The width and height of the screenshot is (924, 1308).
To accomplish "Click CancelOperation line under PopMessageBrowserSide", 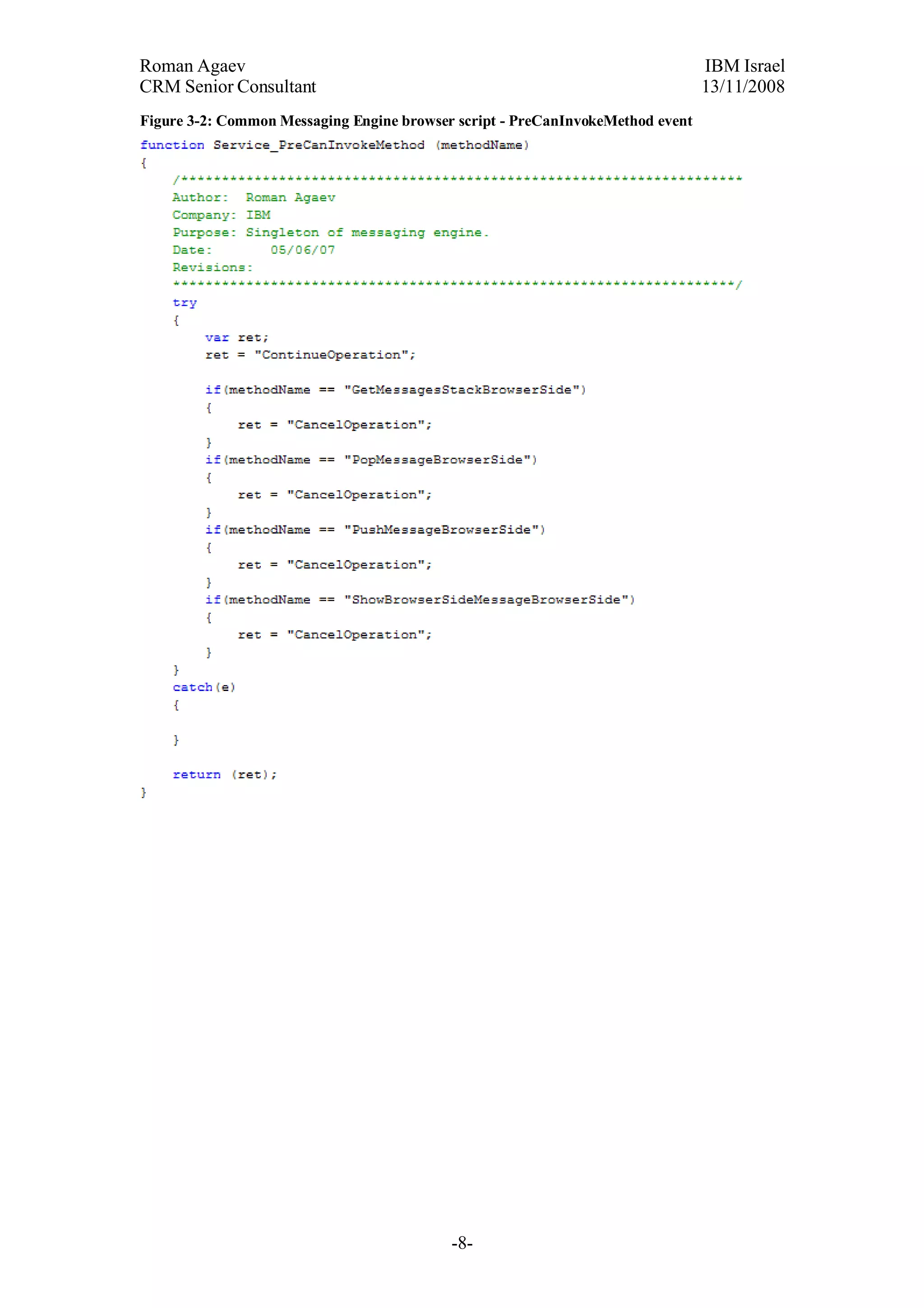I will pos(335,495).
